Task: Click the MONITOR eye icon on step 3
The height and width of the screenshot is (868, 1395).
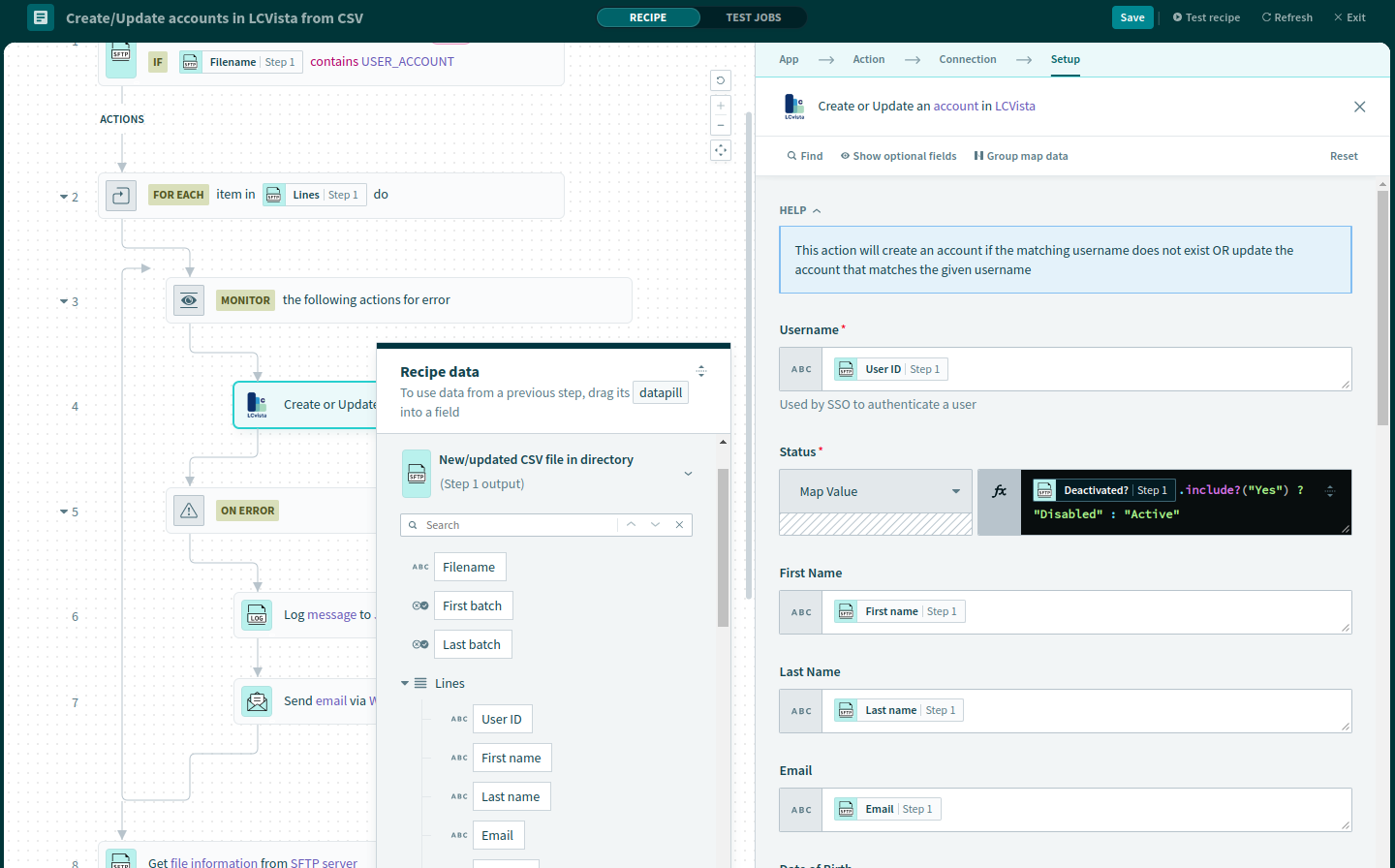Action: [188, 300]
